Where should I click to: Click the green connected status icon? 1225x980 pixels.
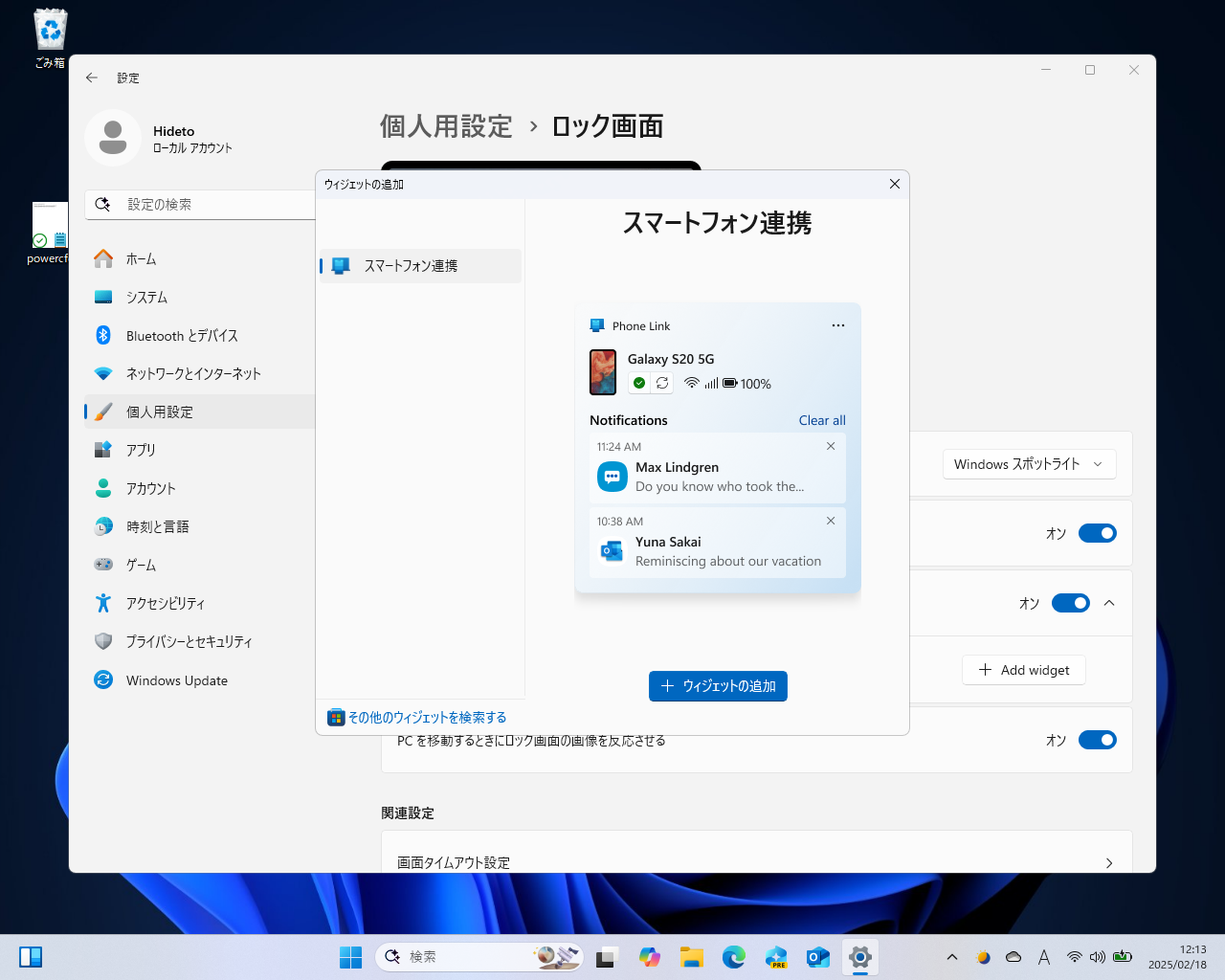click(x=639, y=383)
